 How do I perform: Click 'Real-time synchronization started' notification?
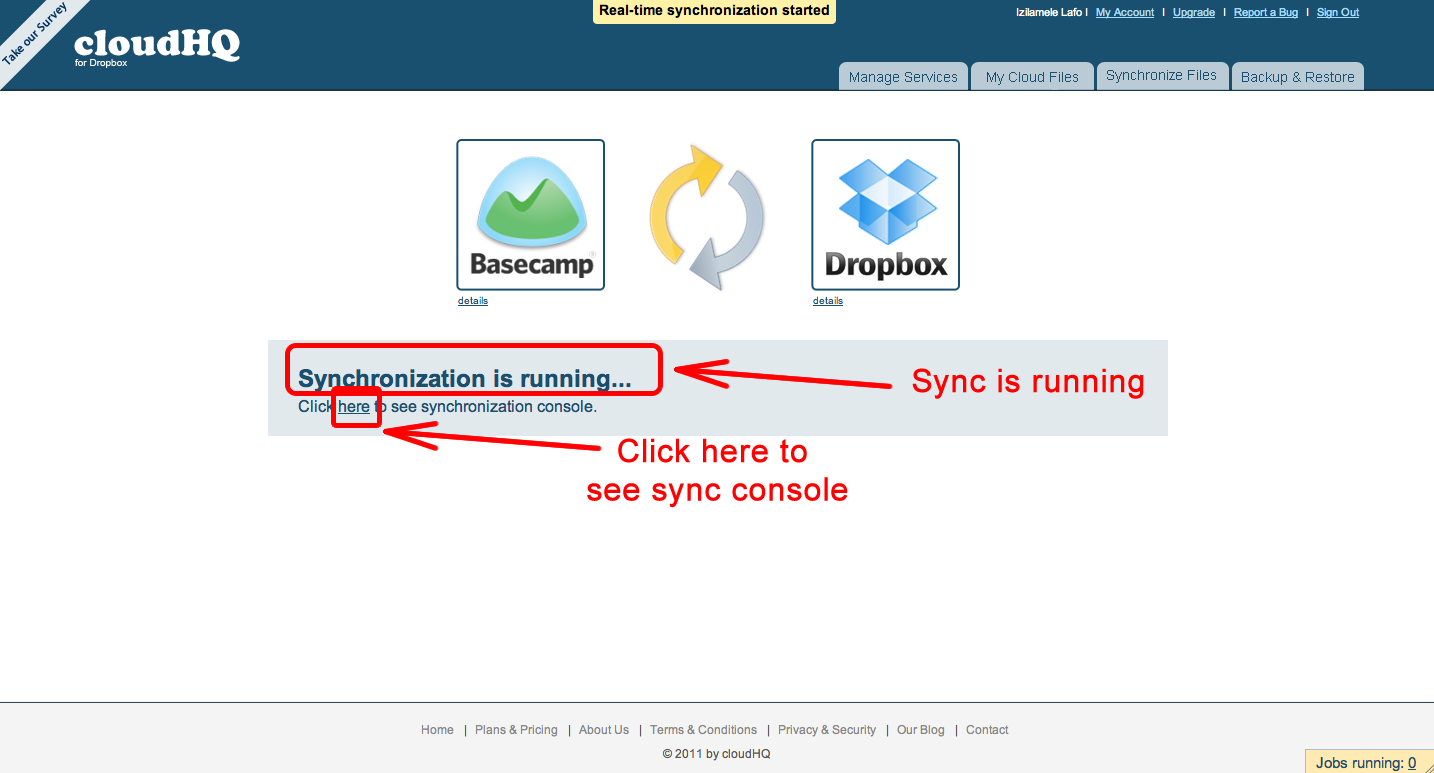coord(714,11)
